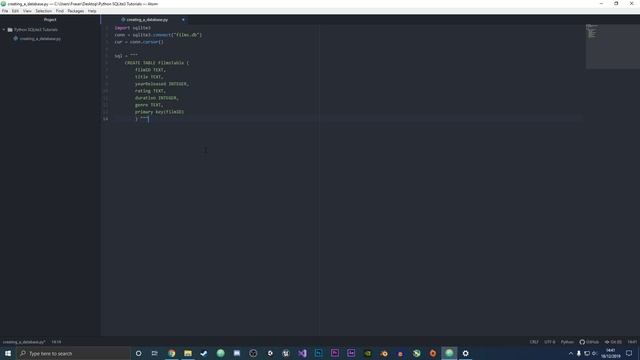640x360 pixels.
Task: Open the Action Center notifications icon
Action: point(629,353)
